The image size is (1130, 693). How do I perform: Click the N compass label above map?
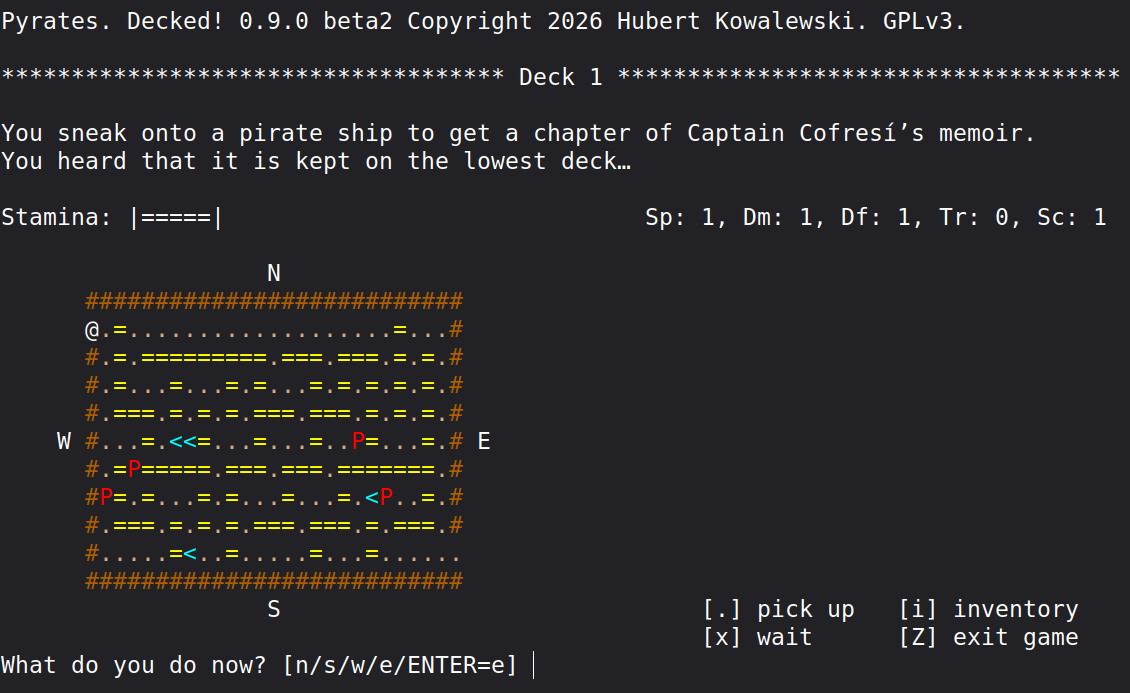274,273
